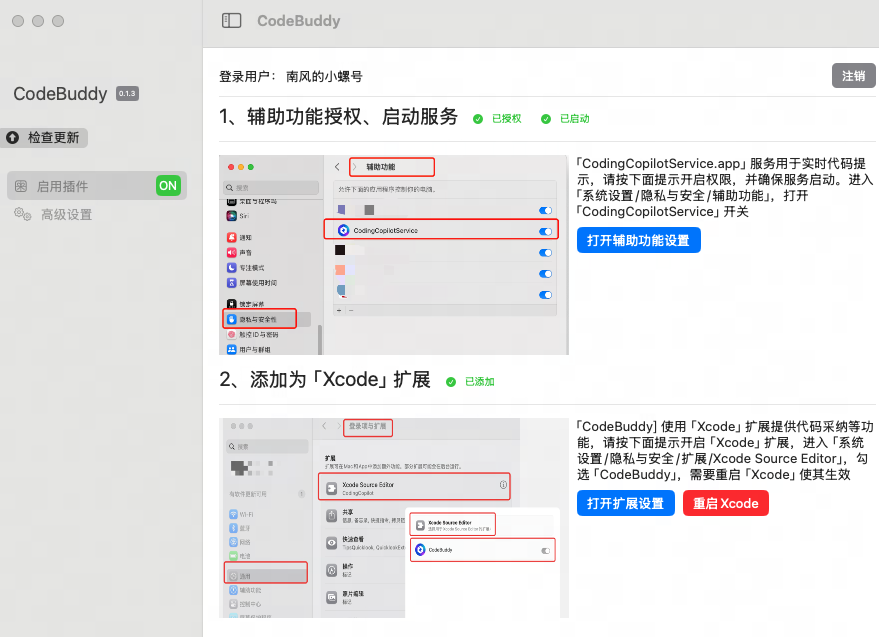
Task: Click the 0.1.3 version badge
Action: pos(127,94)
